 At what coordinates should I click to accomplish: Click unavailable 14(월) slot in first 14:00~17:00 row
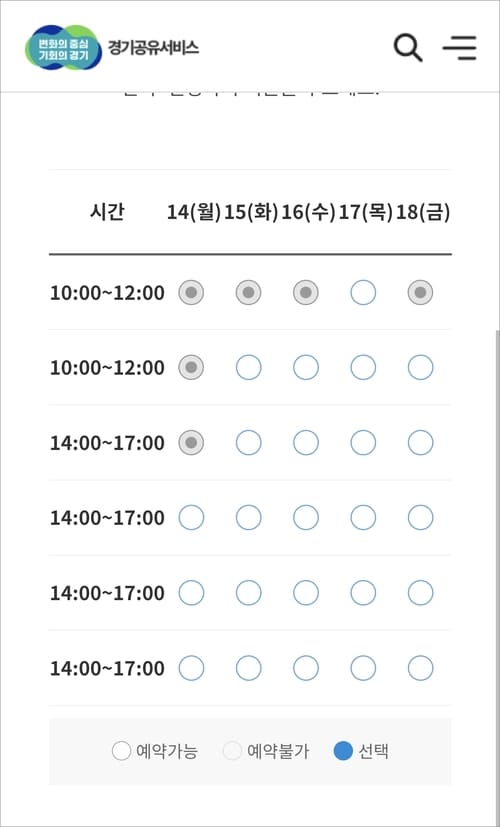pos(191,443)
